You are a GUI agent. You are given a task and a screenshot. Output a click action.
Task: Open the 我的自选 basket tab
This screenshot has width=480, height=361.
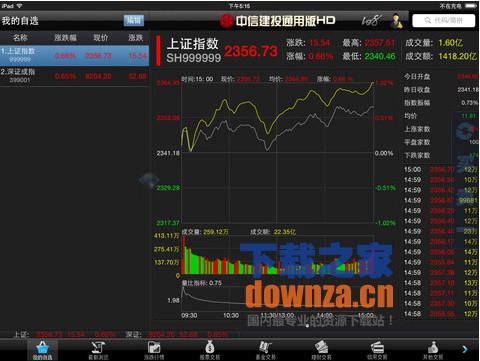click(x=42, y=350)
